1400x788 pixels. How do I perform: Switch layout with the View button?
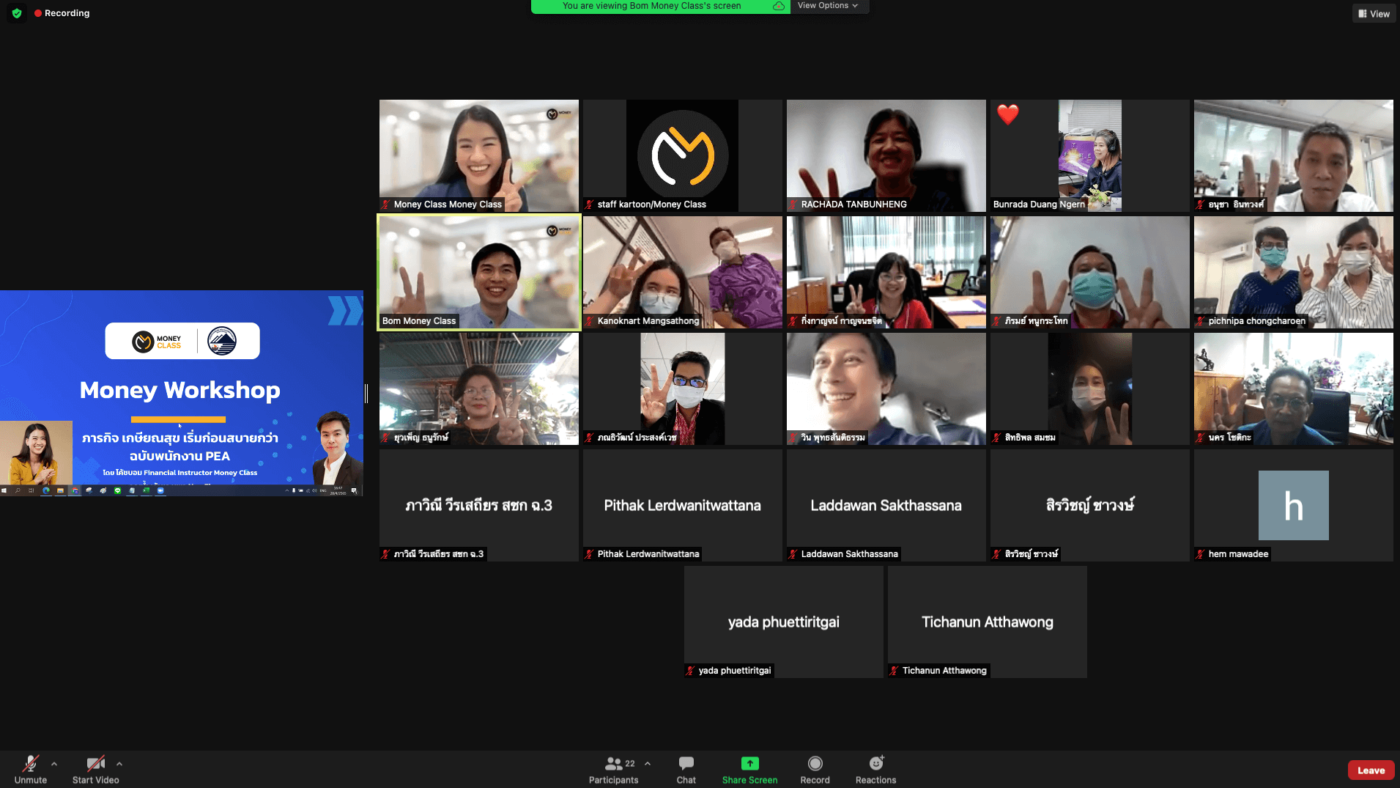click(1373, 13)
